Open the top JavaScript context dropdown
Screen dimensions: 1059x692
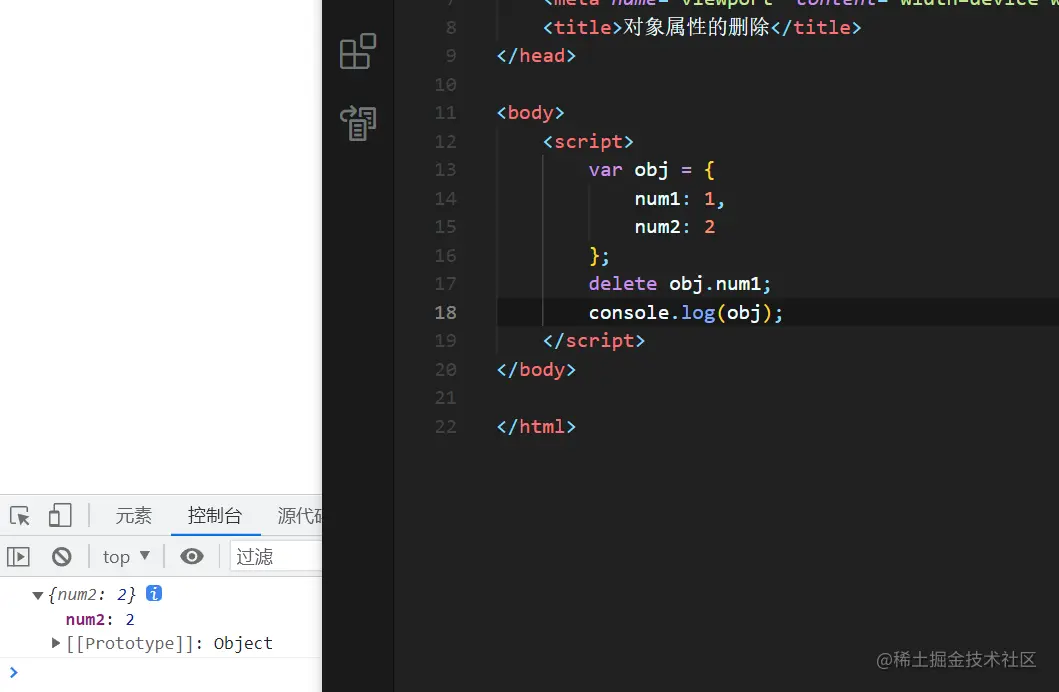tap(126, 557)
